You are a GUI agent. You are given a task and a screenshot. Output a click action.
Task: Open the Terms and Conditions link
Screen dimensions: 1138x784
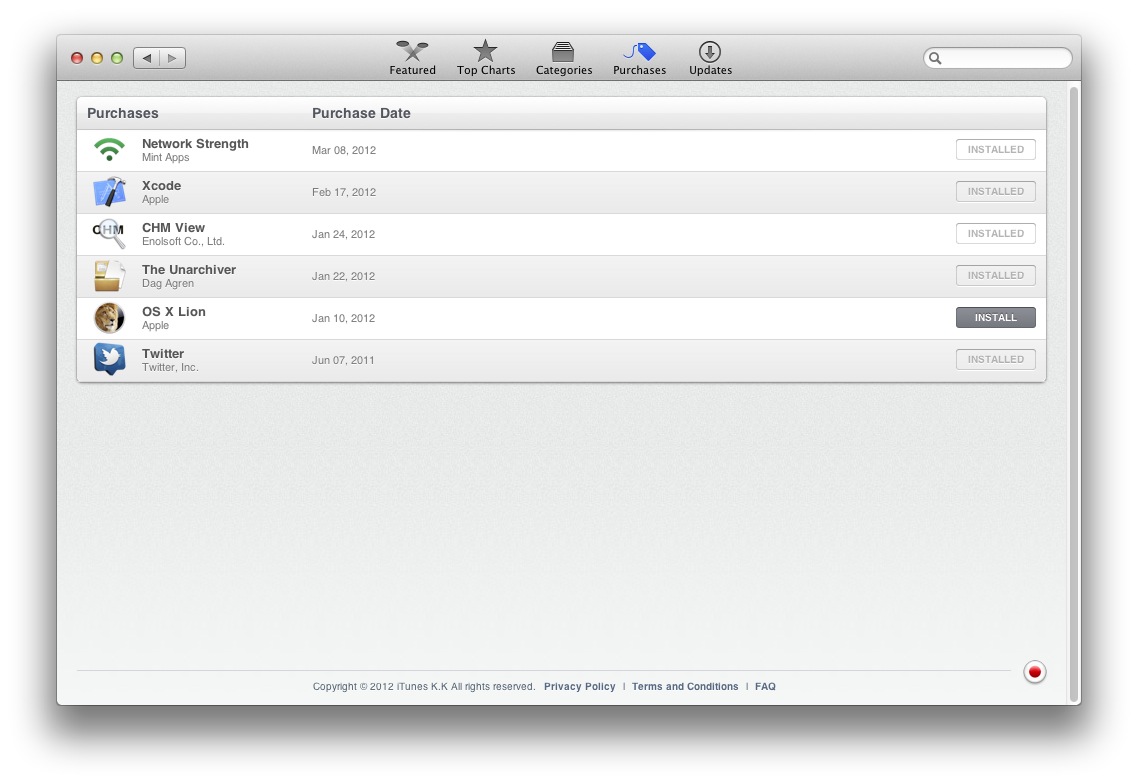(685, 687)
